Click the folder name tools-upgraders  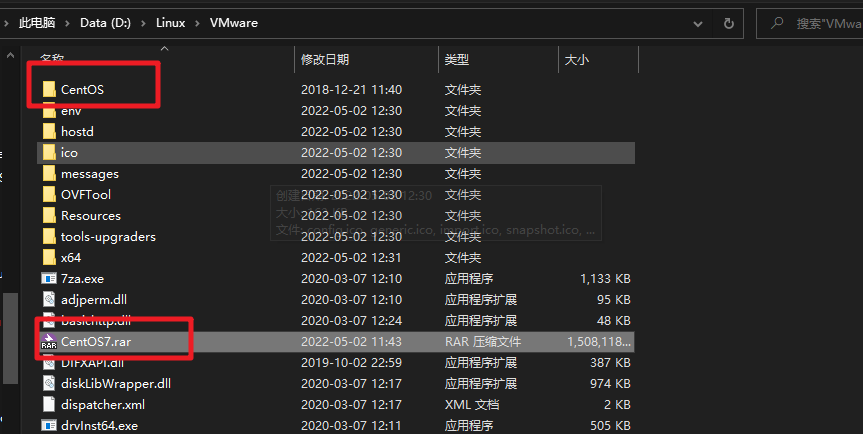(x=108, y=237)
